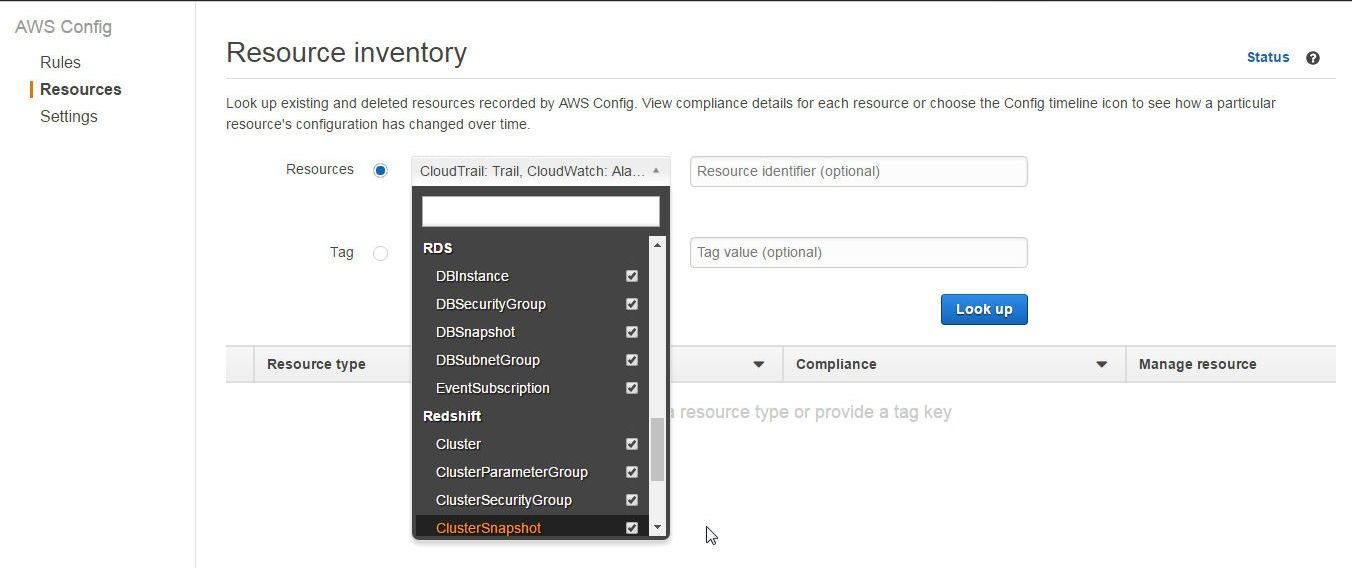Uncheck the DBInstance checkbox
1352x568 pixels.
(632, 276)
